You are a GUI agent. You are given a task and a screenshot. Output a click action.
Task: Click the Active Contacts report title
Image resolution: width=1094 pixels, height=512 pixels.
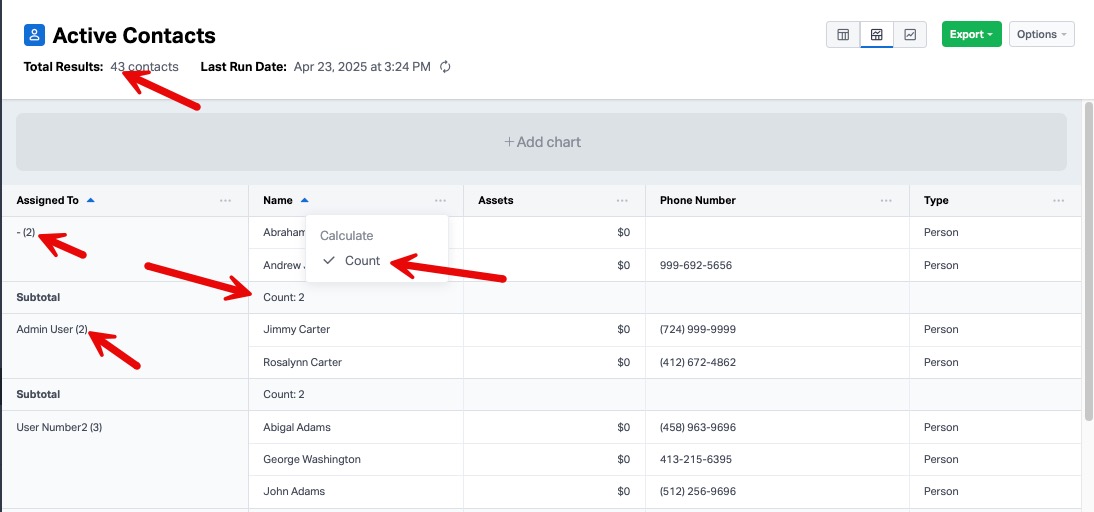(134, 35)
